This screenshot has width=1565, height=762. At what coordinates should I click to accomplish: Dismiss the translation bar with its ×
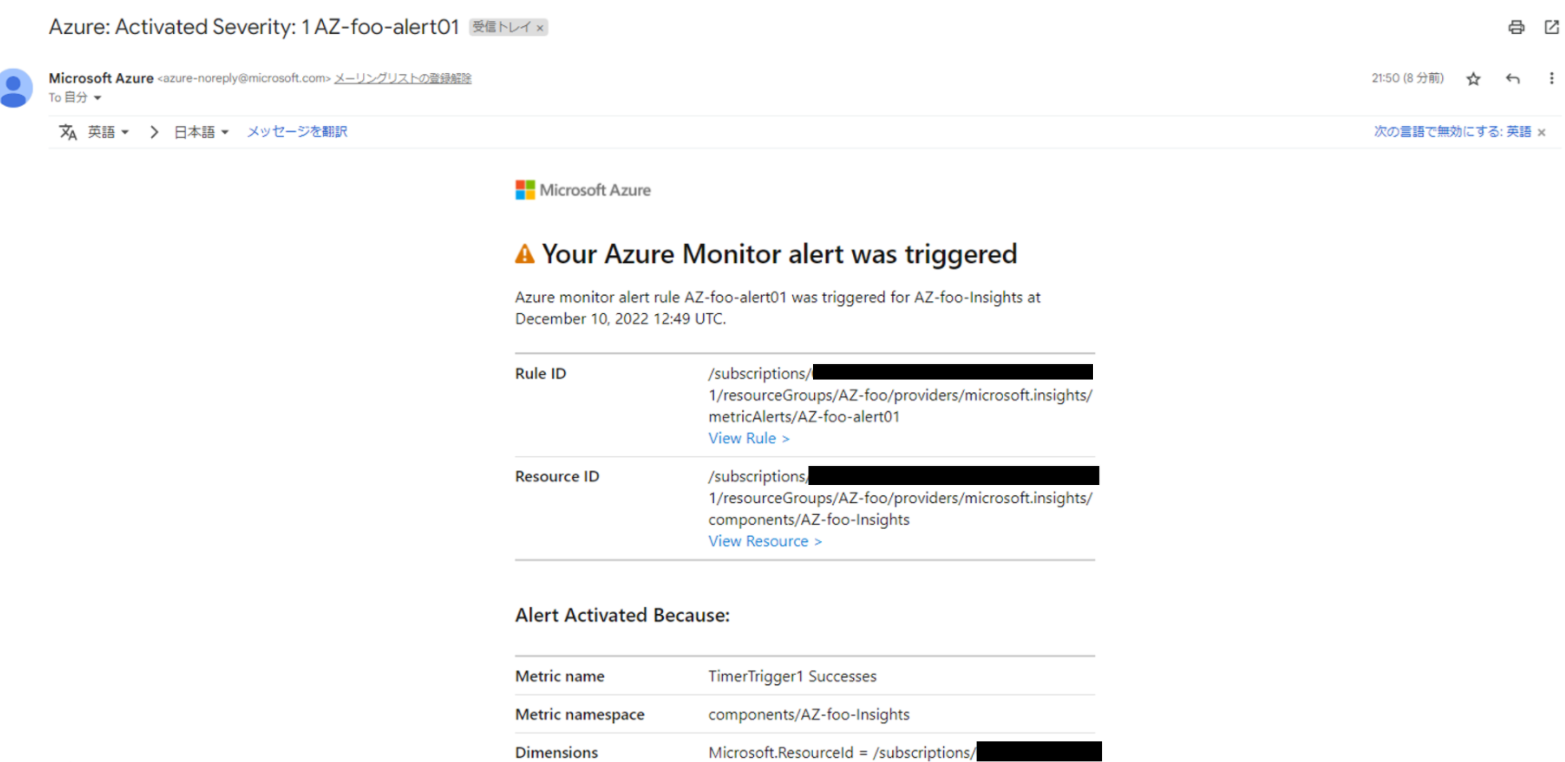[1541, 131]
